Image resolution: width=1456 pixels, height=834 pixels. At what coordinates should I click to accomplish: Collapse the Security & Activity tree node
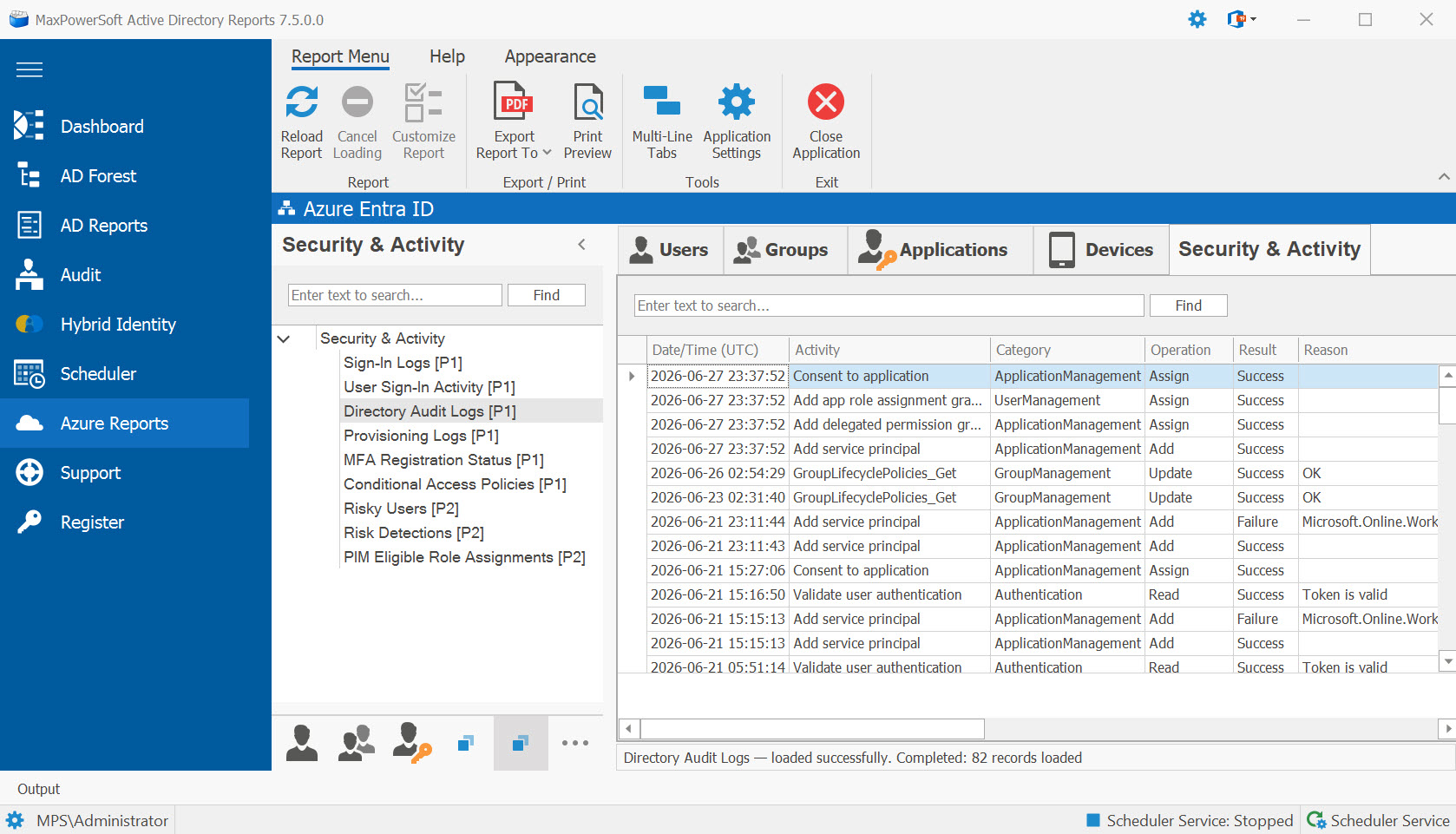(x=284, y=338)
